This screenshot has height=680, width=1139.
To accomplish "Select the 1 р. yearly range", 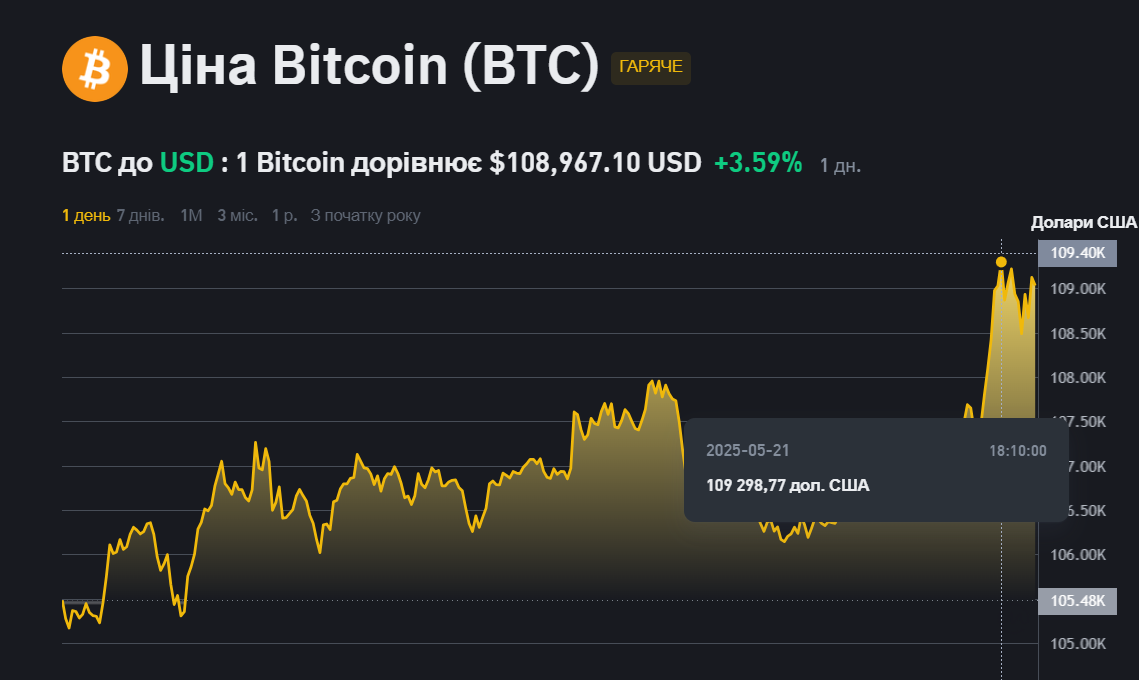I will coord(284,215).
